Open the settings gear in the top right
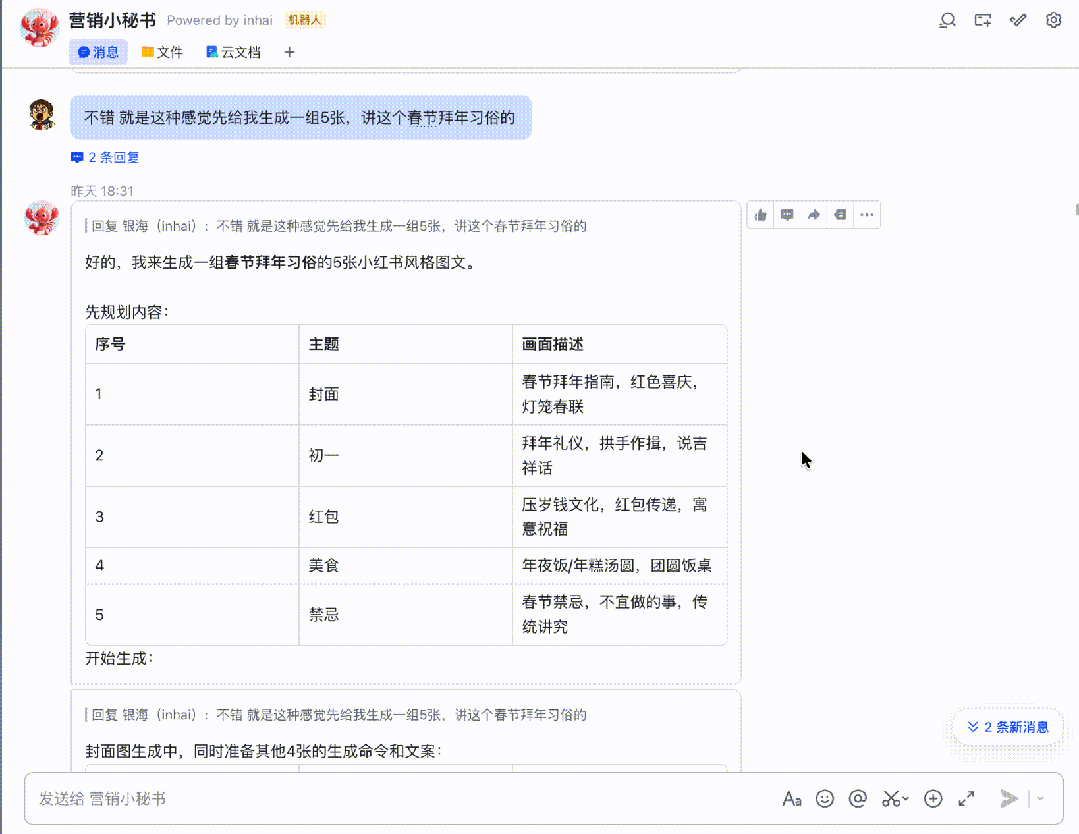Image resolution: width=1079 pixels, height=834 pixels. (1052, 19)
